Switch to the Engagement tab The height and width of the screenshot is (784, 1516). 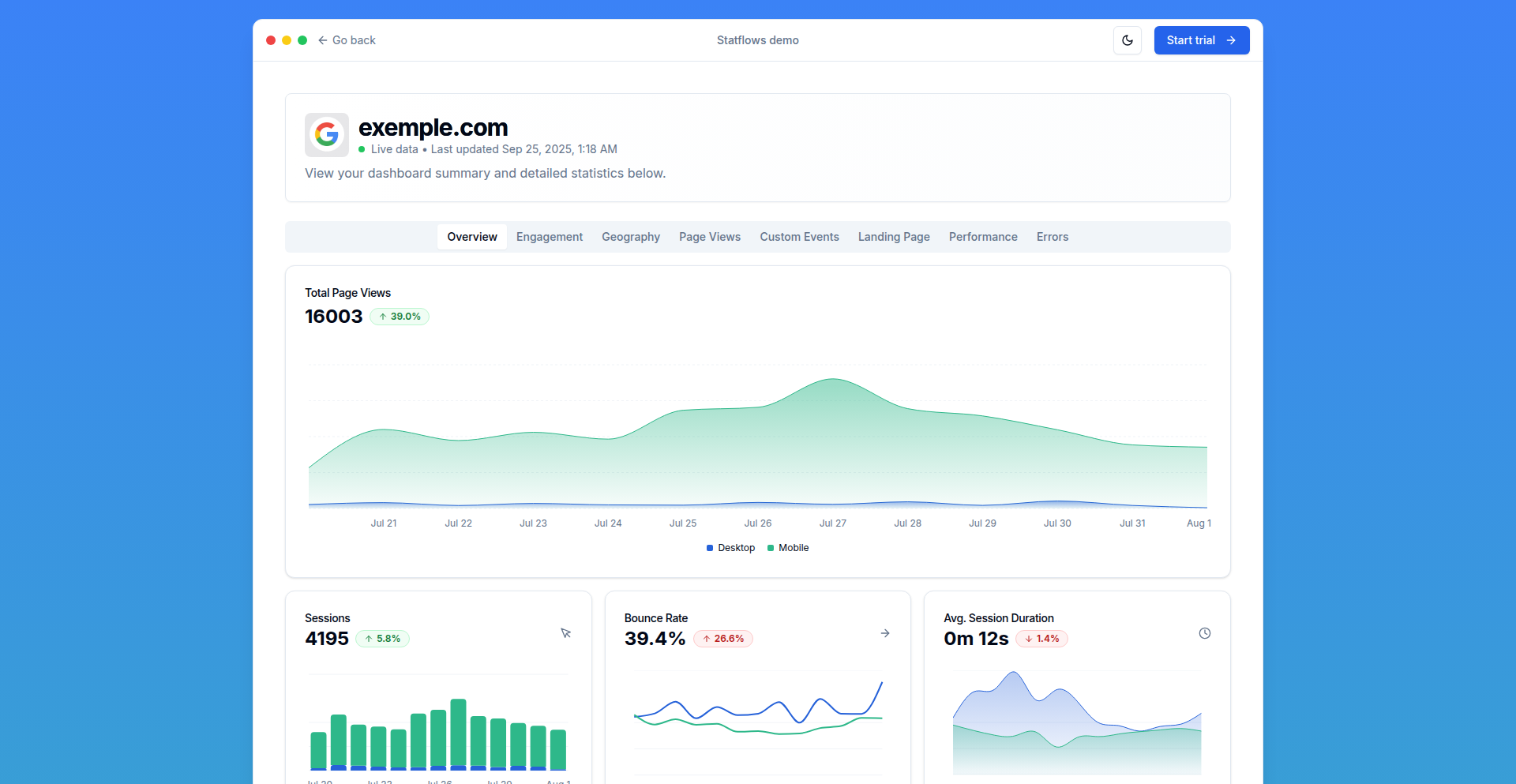[x=549, y=237]
